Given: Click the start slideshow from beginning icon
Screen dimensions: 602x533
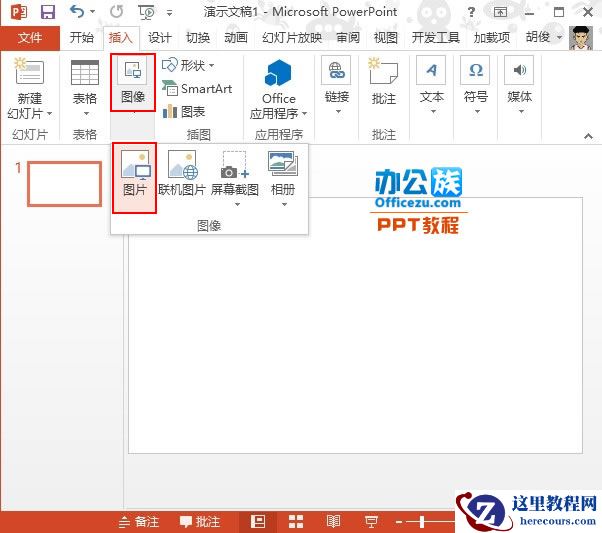Looking at the screenshot, I should click(x=146, y=12).
